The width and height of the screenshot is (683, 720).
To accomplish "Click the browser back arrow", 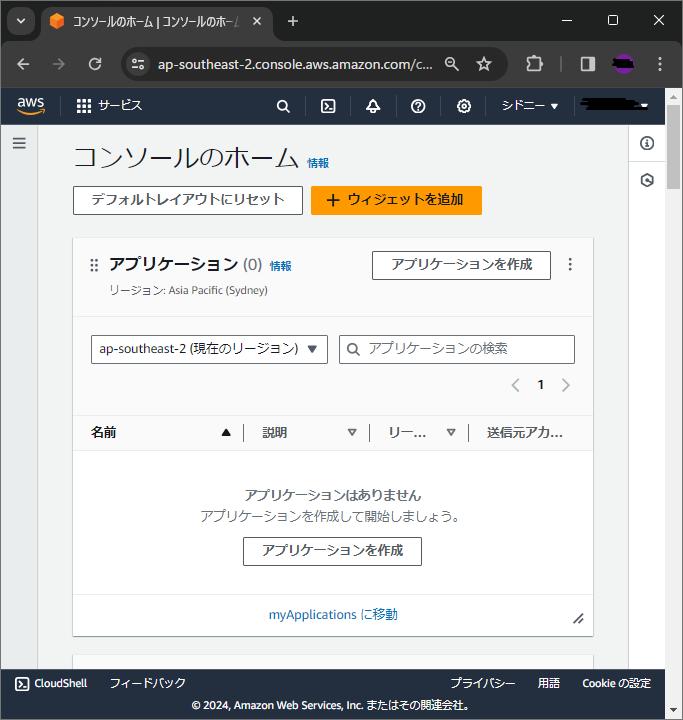I will tap(23, 64).
